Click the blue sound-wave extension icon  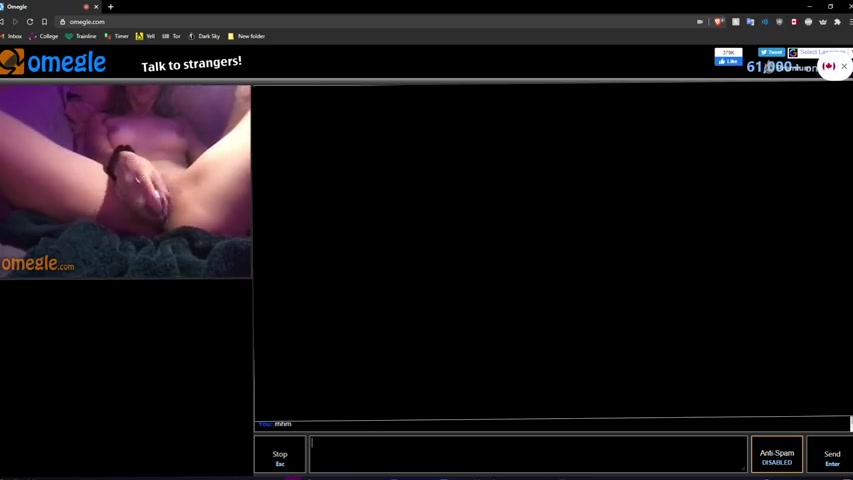point(765,22)
